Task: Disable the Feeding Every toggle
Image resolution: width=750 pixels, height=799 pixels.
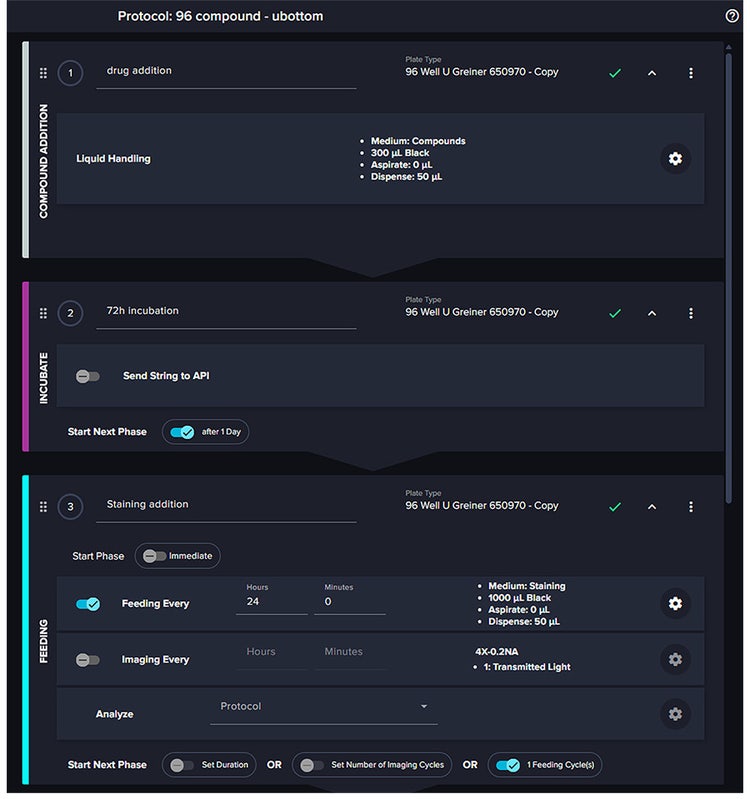Action: (88, 604)
